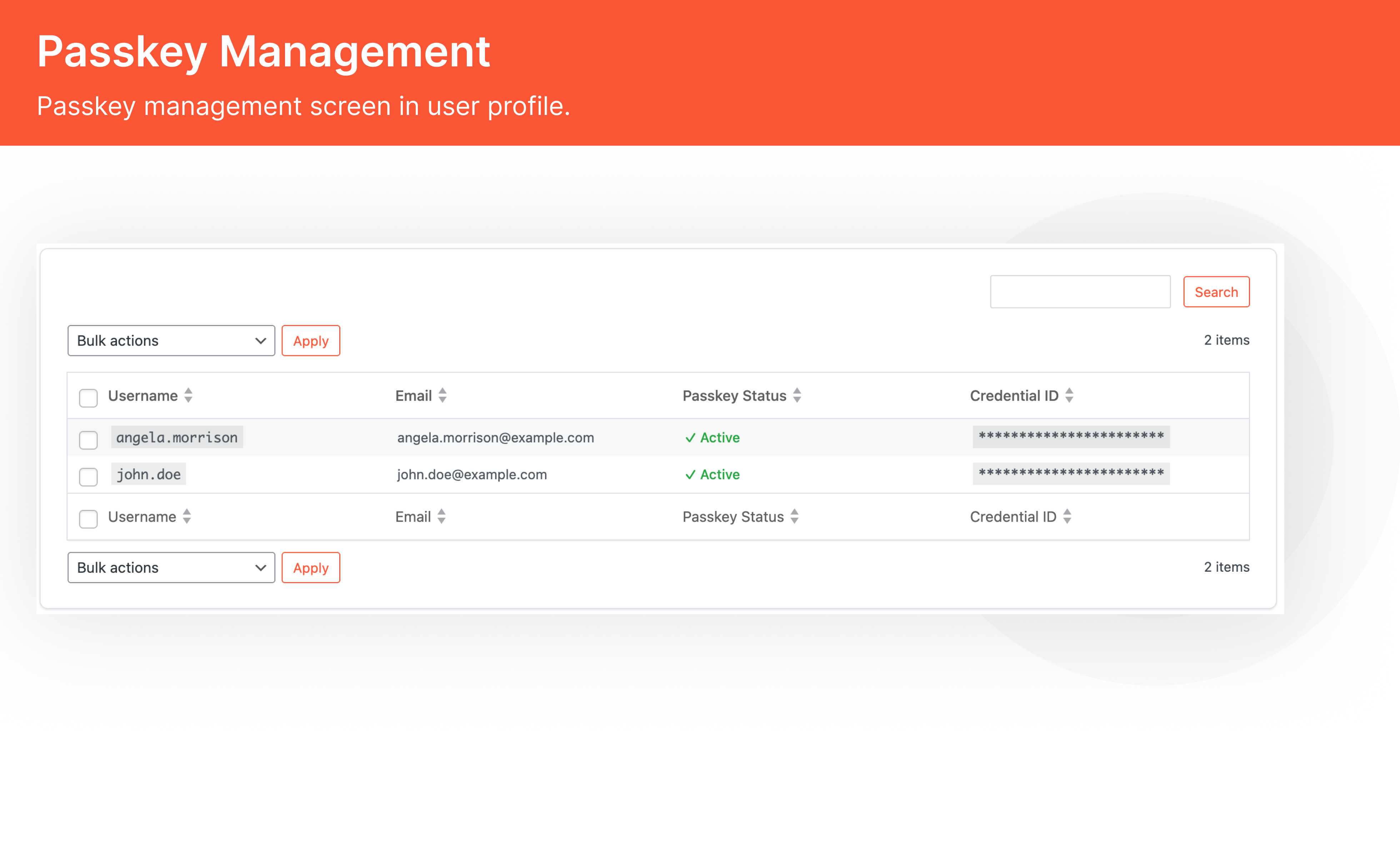
Task: Sort the table by Username ascending
Action: [x=188, y=396]
